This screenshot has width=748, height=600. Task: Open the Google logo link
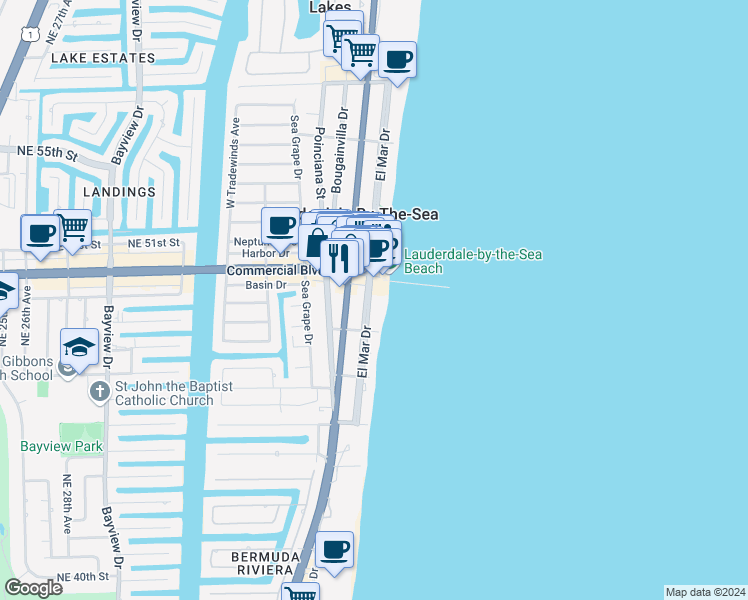[x=34, y=587]
